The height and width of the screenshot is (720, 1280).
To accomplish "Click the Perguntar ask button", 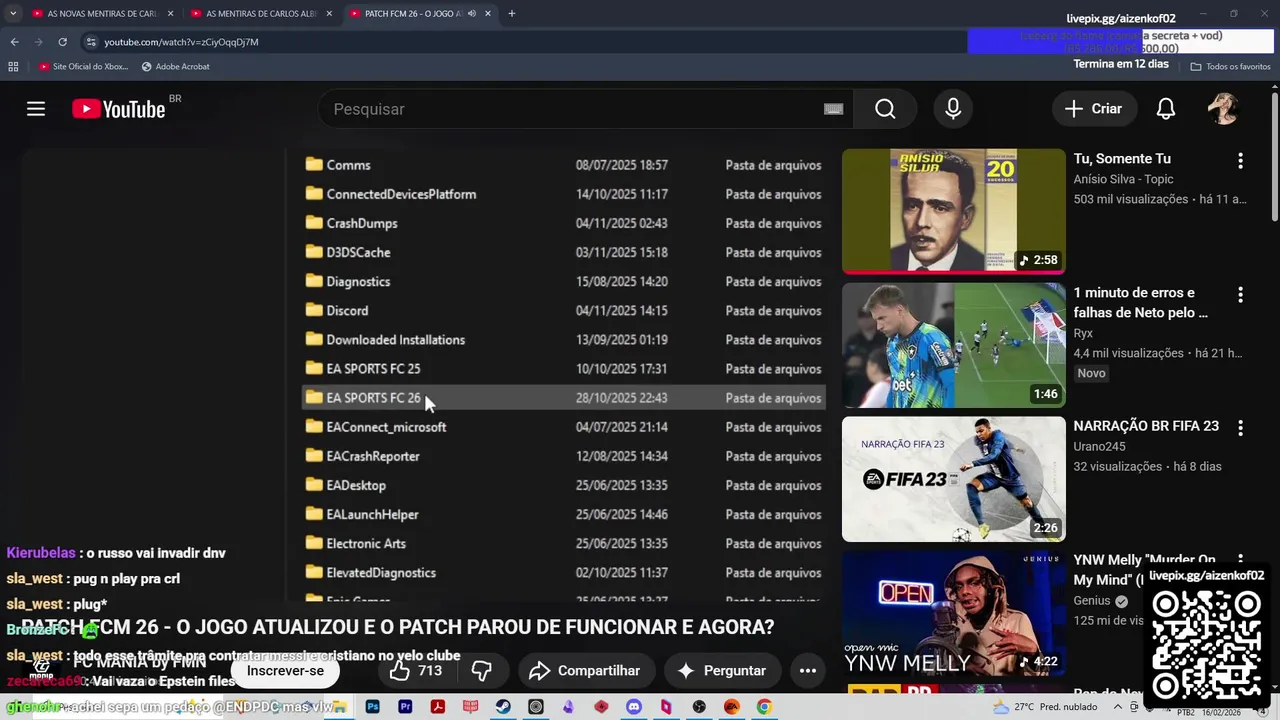I will [x=722, y=671].
